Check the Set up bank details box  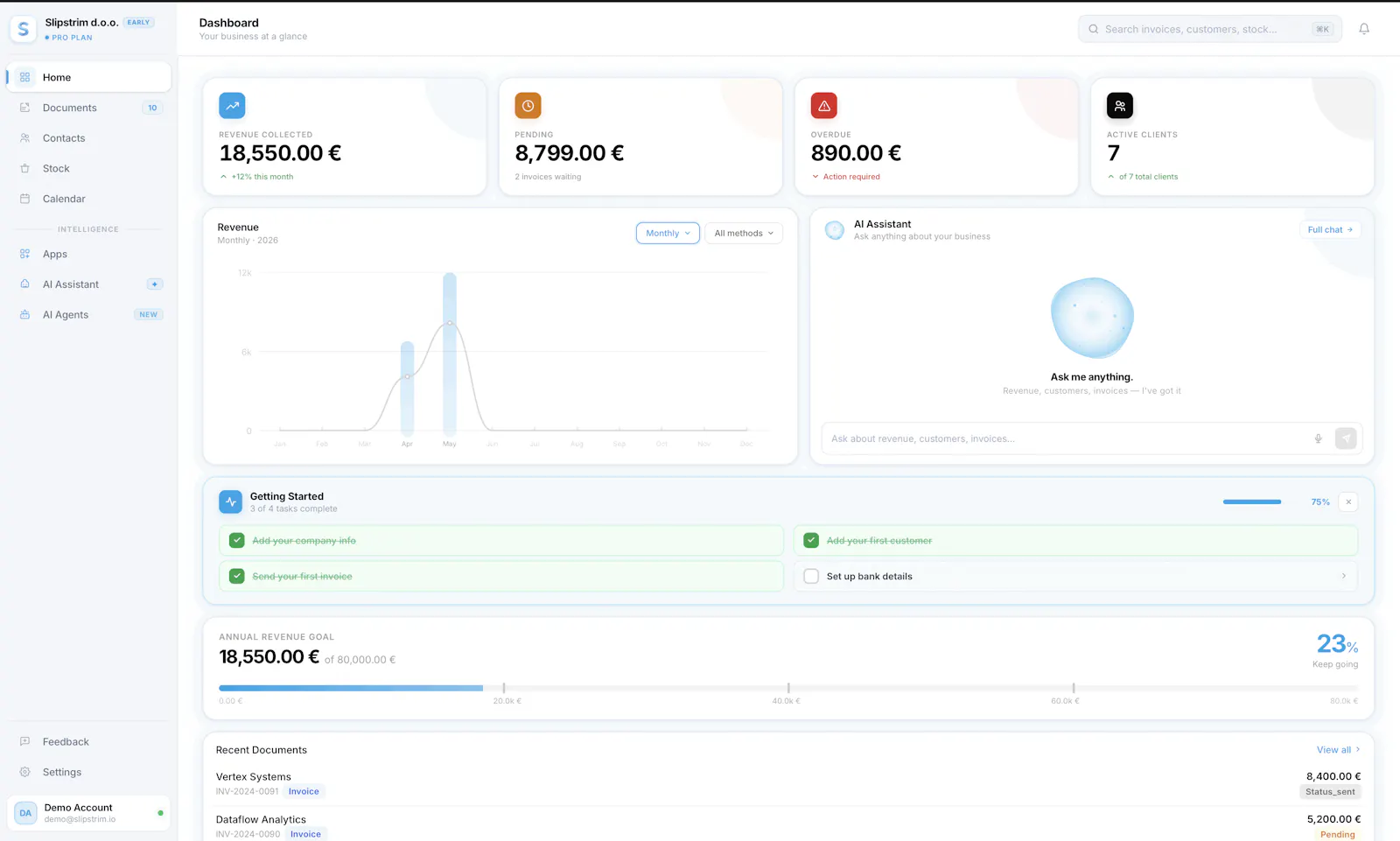811,577
